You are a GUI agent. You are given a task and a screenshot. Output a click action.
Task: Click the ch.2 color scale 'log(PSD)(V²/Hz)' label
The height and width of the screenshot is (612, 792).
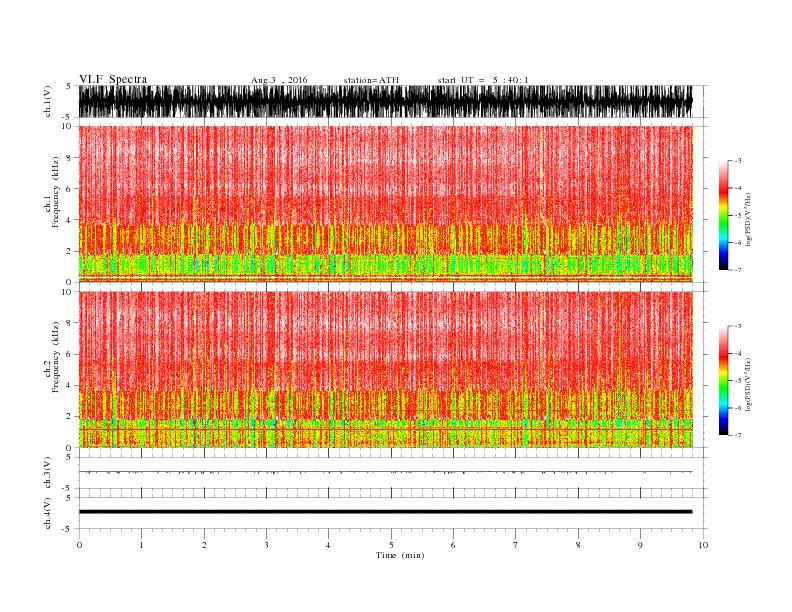pos(749,385)
